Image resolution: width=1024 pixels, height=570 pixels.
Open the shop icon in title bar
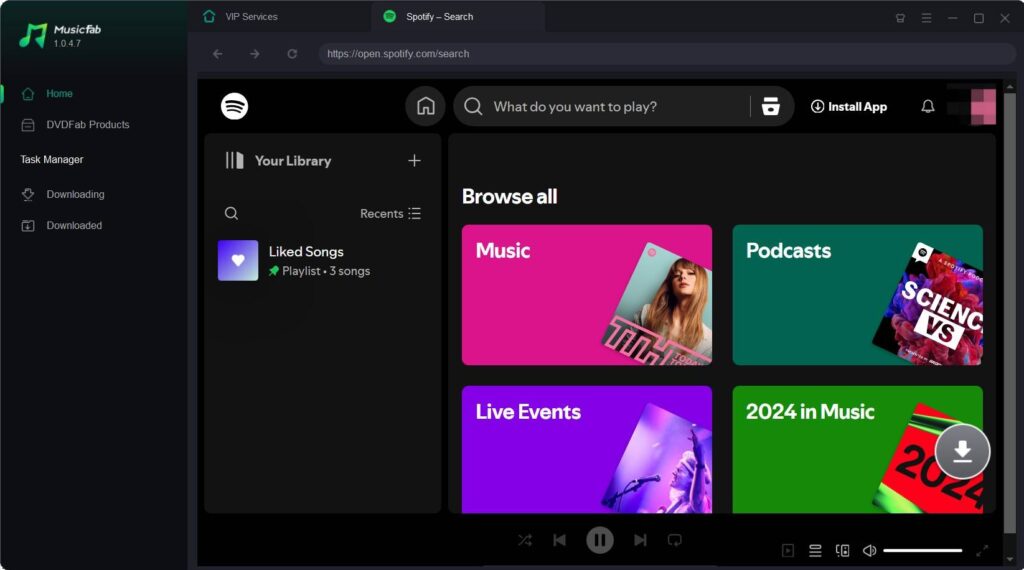pos(900,18)
